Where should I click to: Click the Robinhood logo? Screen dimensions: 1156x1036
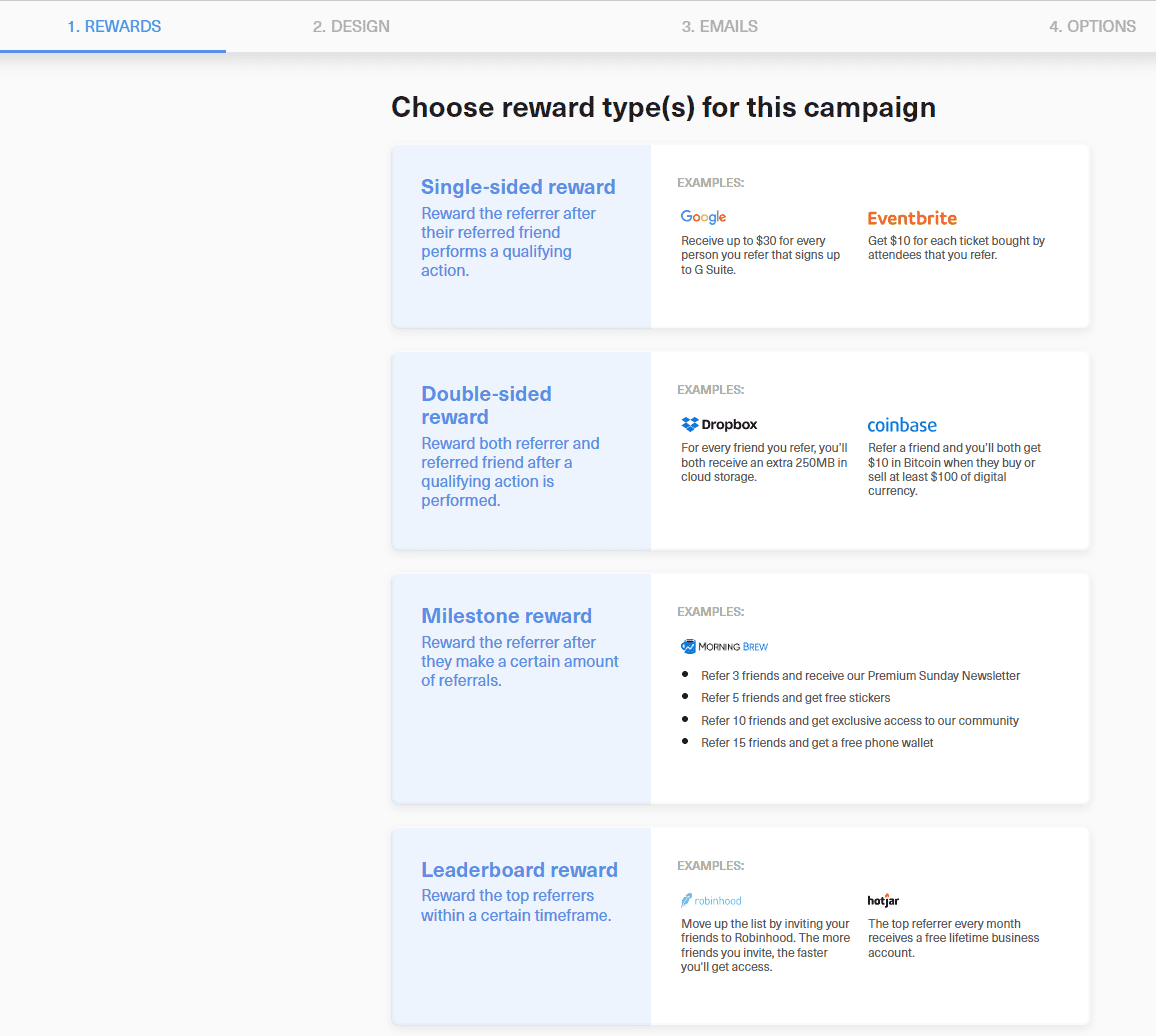click(x=711, y=900)
